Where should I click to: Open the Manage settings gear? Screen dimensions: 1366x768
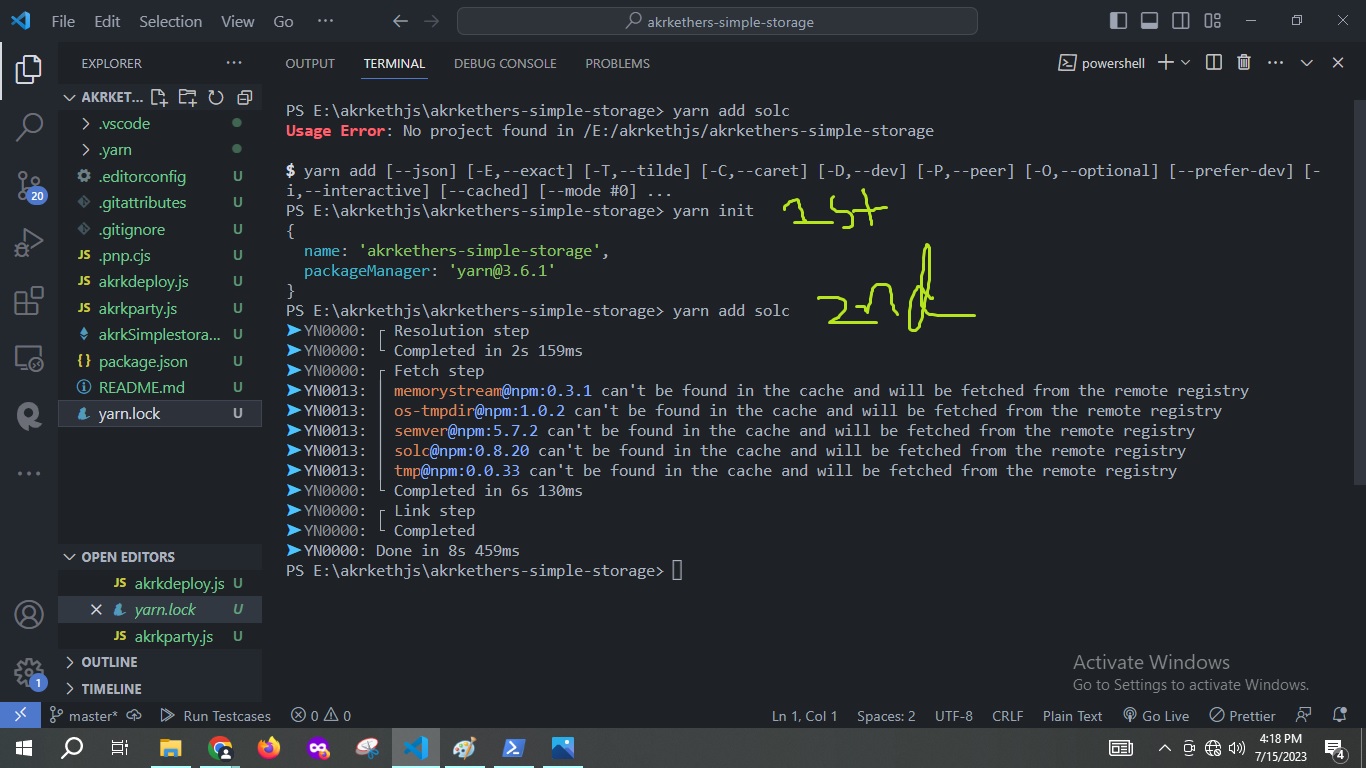(27, 674)
